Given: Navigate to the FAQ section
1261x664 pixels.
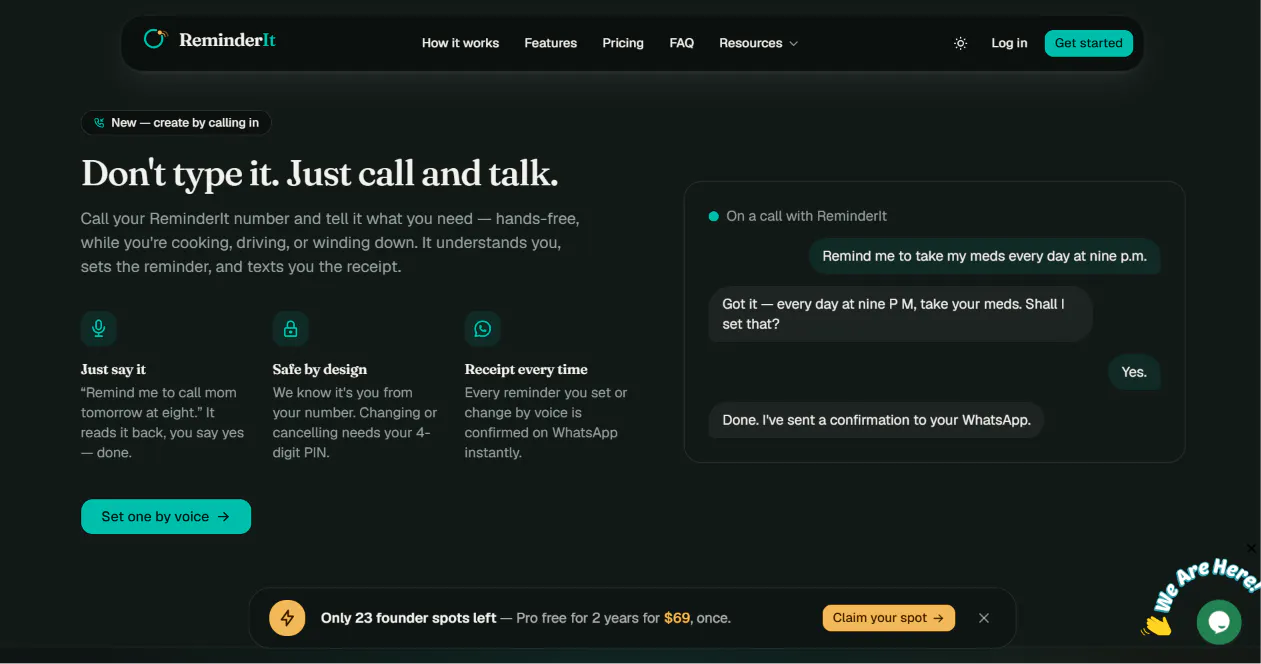Looking at the screenshot, I should coord(681,43).
